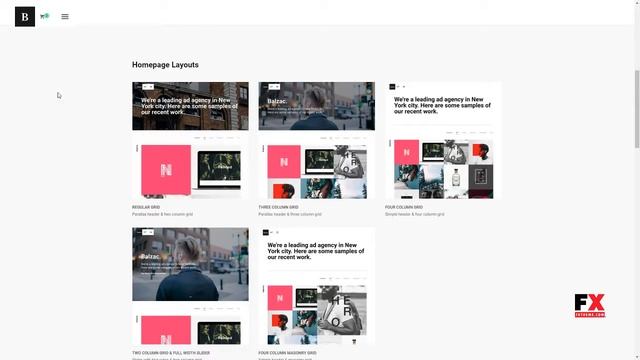
Task: Click the page vertical scrollbar thumb
Action: (637, 109)
